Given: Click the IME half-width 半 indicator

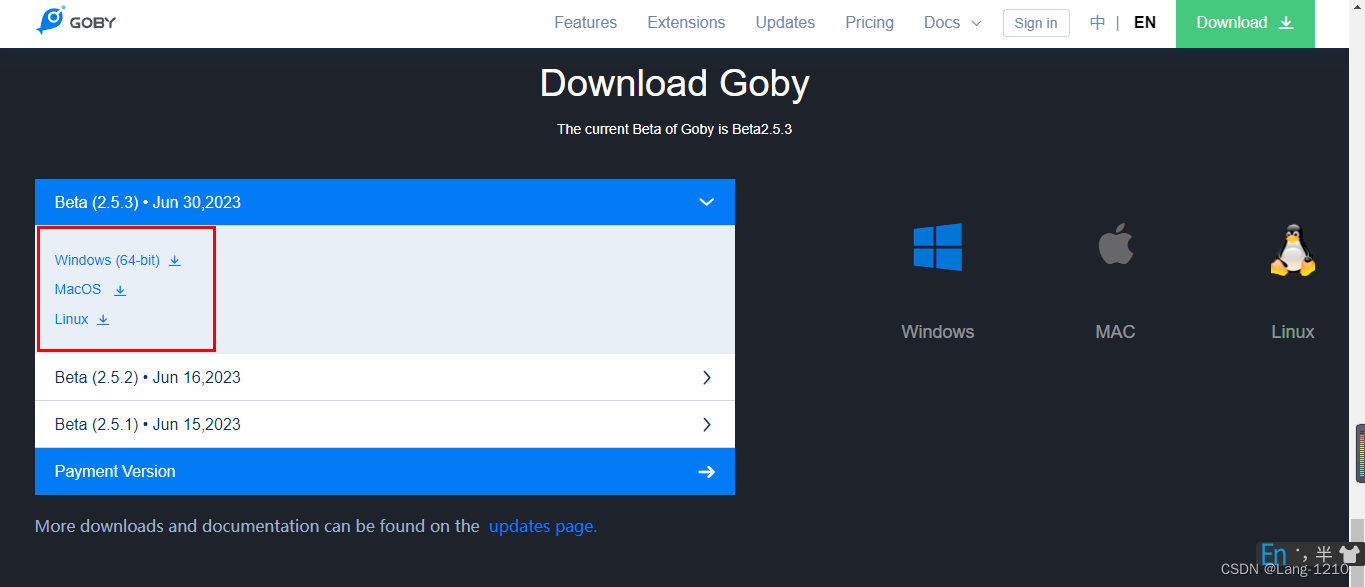Looking at the screenshot, I should pyautogui.click(x=1324, y=554).
